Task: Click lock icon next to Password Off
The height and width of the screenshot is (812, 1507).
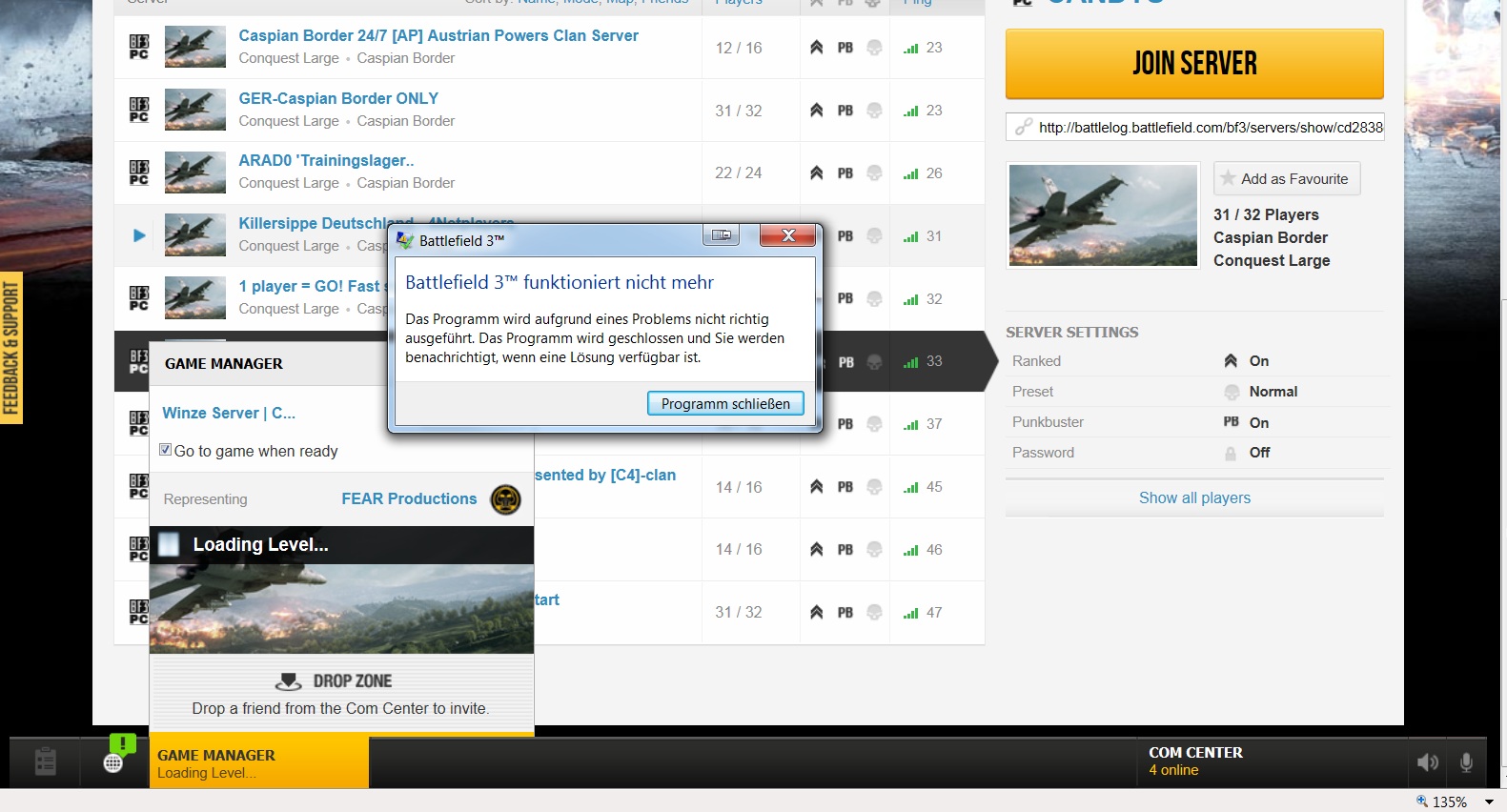Action: (x=1231, y=454)
